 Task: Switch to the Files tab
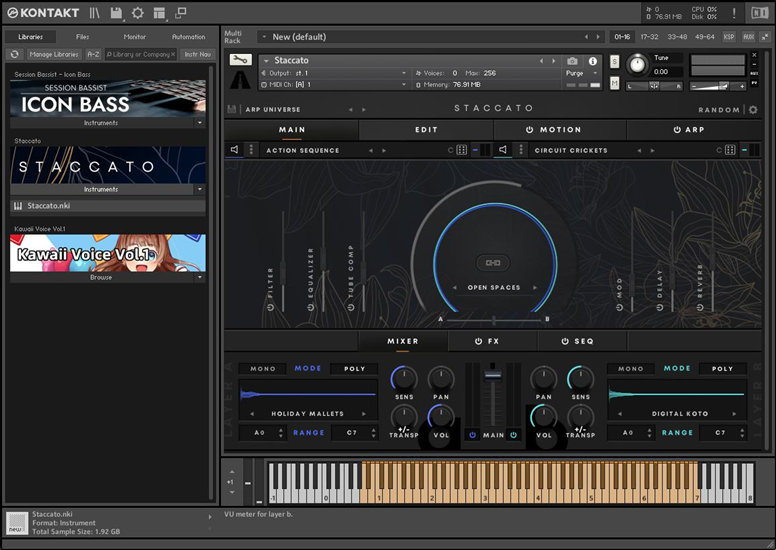pyautogui.click(x=82, y=37)
